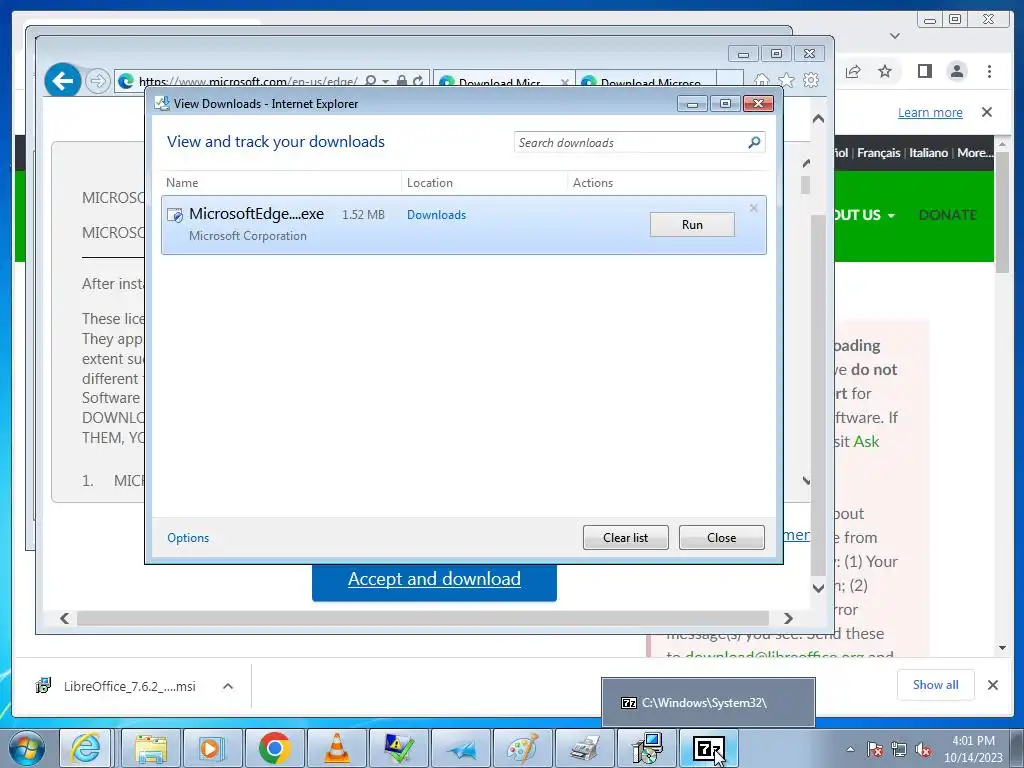Open DONATE menu item

[948, 215]
